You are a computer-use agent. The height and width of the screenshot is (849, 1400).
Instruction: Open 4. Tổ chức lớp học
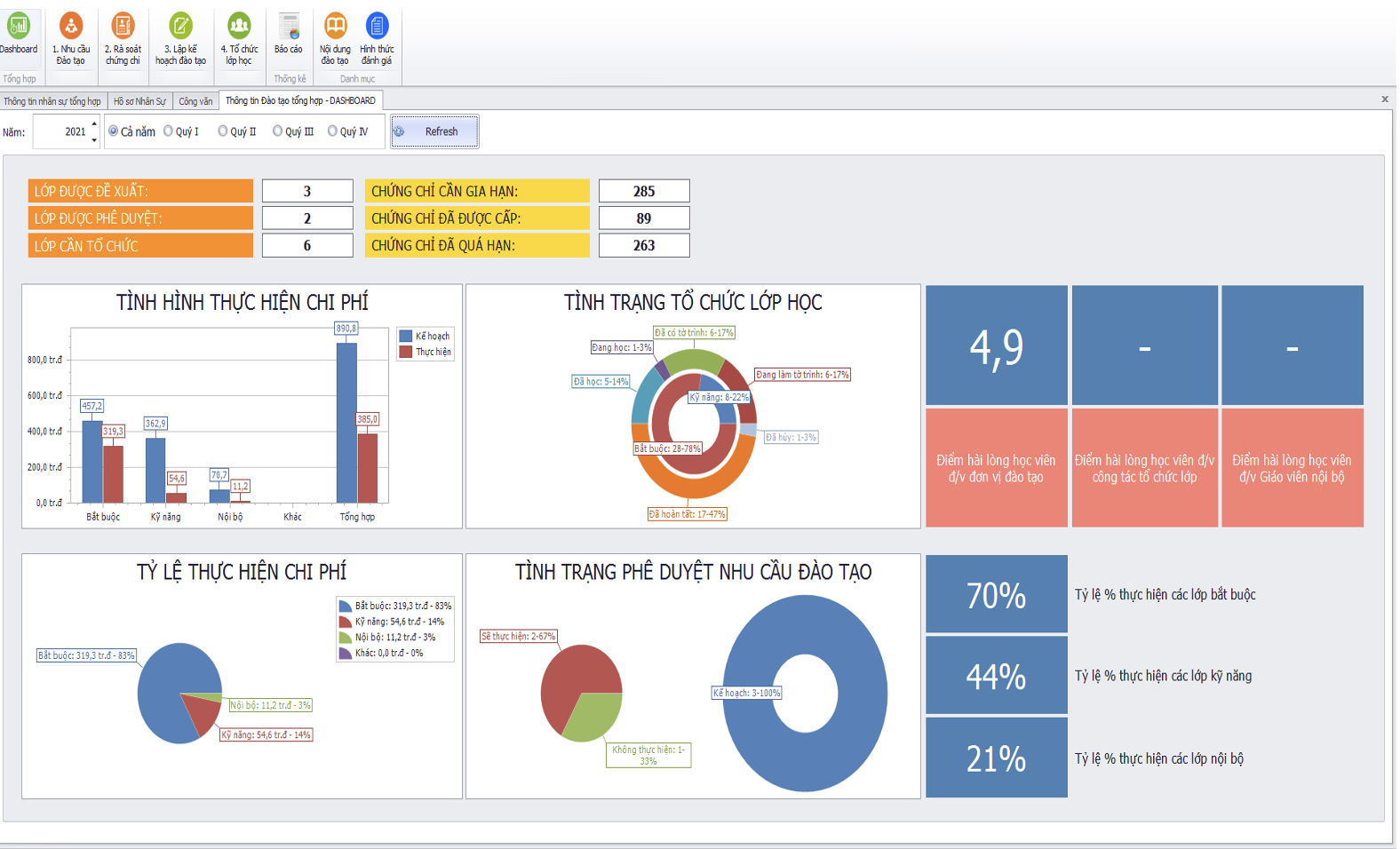tap(239, 39)
